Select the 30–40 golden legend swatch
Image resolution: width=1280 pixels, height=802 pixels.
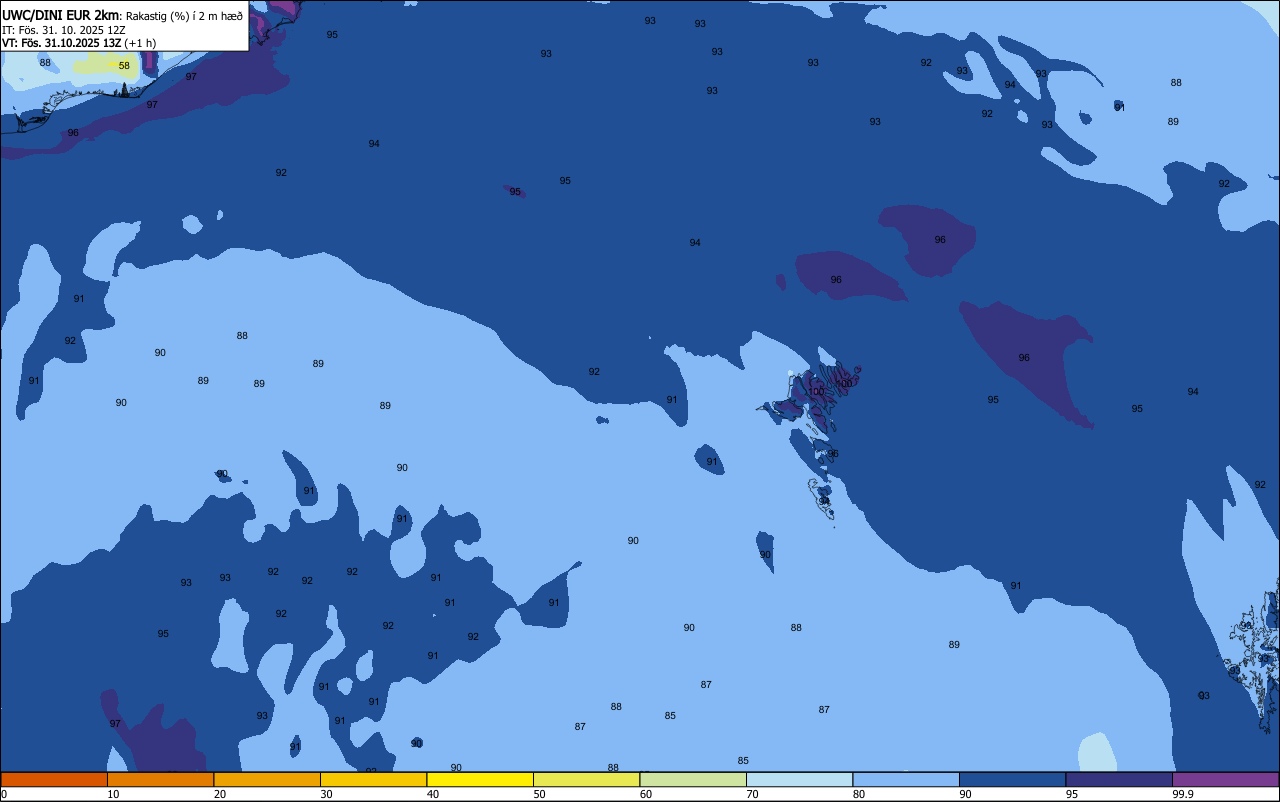[373, 779]
